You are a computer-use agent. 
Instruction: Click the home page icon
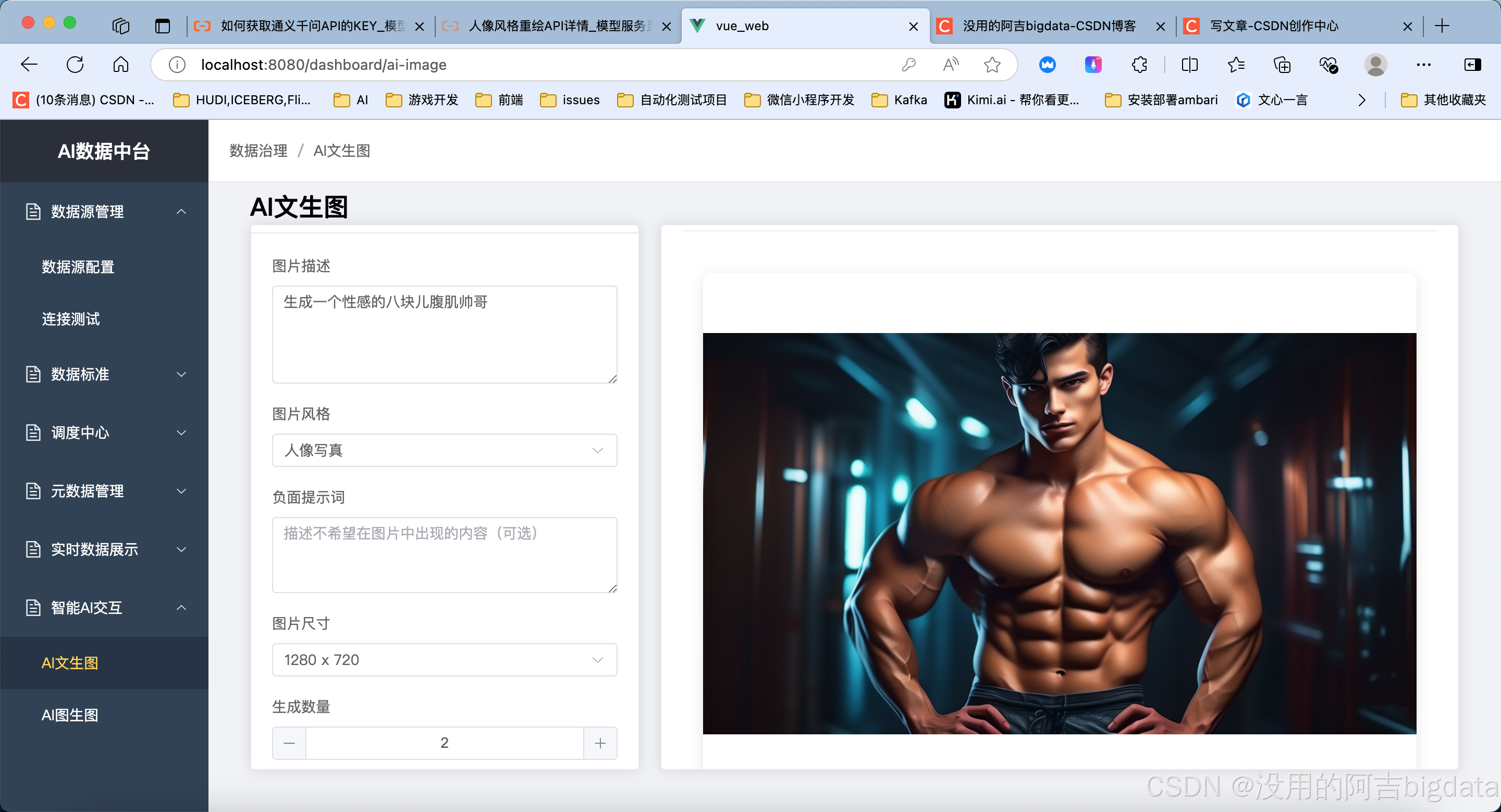click(120, 65)
